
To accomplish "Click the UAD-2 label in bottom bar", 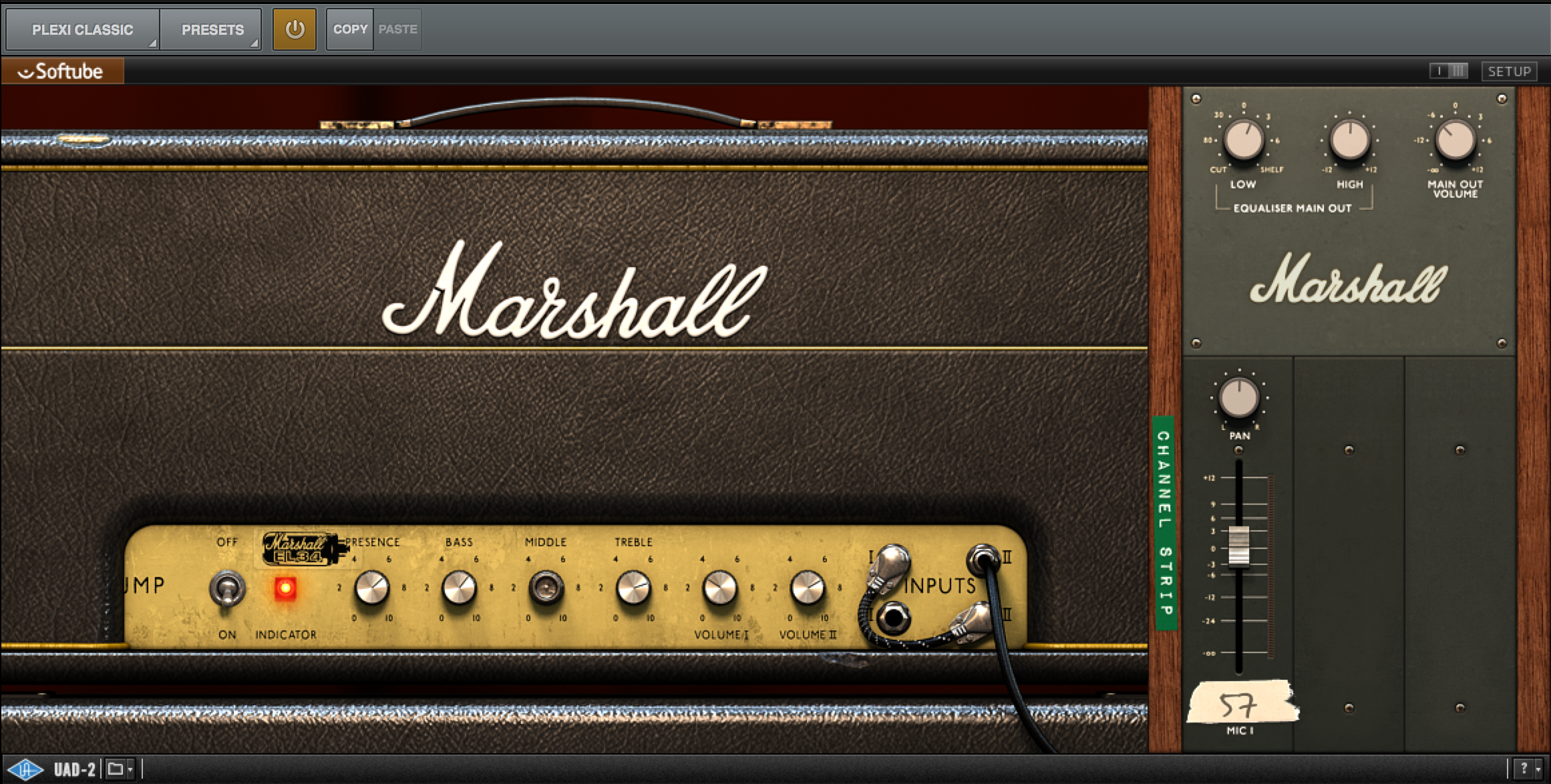I will 75,770.
